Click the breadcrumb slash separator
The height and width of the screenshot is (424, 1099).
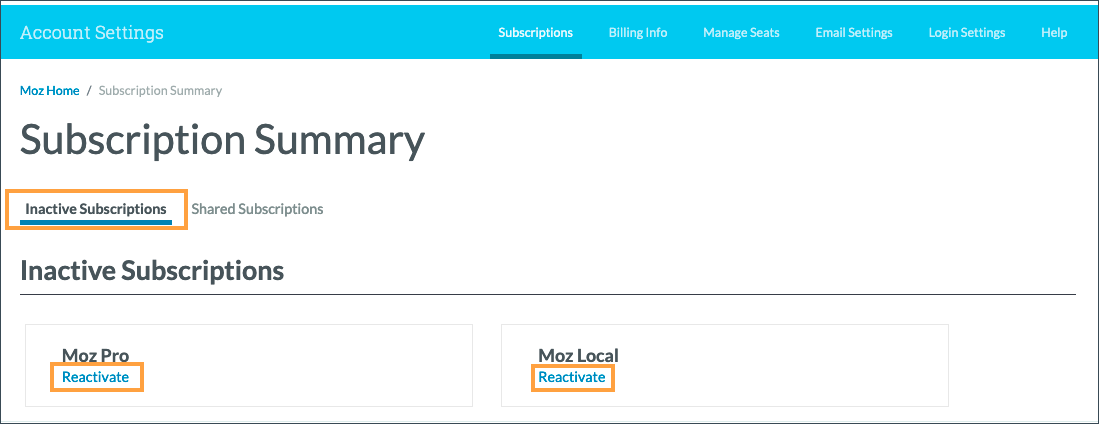click(x=89, y=90)
